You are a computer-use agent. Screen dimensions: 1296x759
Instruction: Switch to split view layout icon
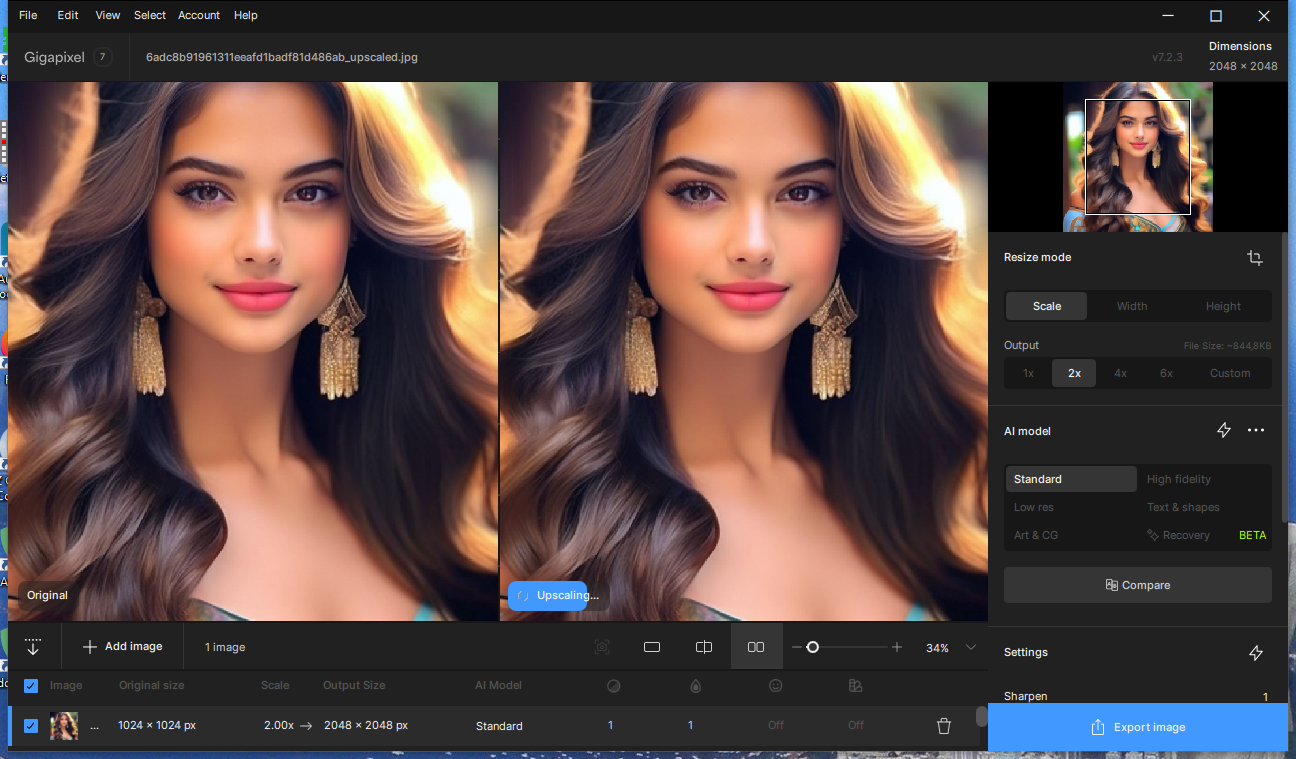(704, 647)
